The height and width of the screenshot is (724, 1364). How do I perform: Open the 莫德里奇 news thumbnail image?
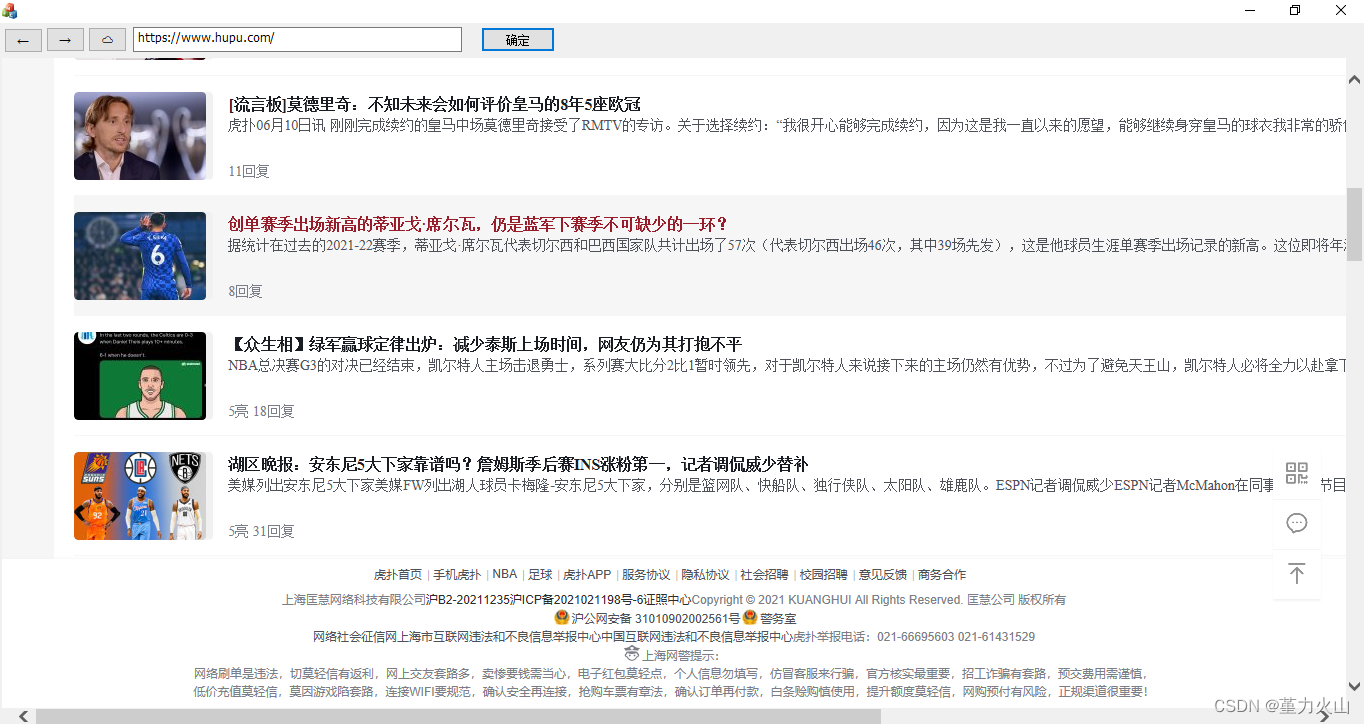tap(140, 136)
